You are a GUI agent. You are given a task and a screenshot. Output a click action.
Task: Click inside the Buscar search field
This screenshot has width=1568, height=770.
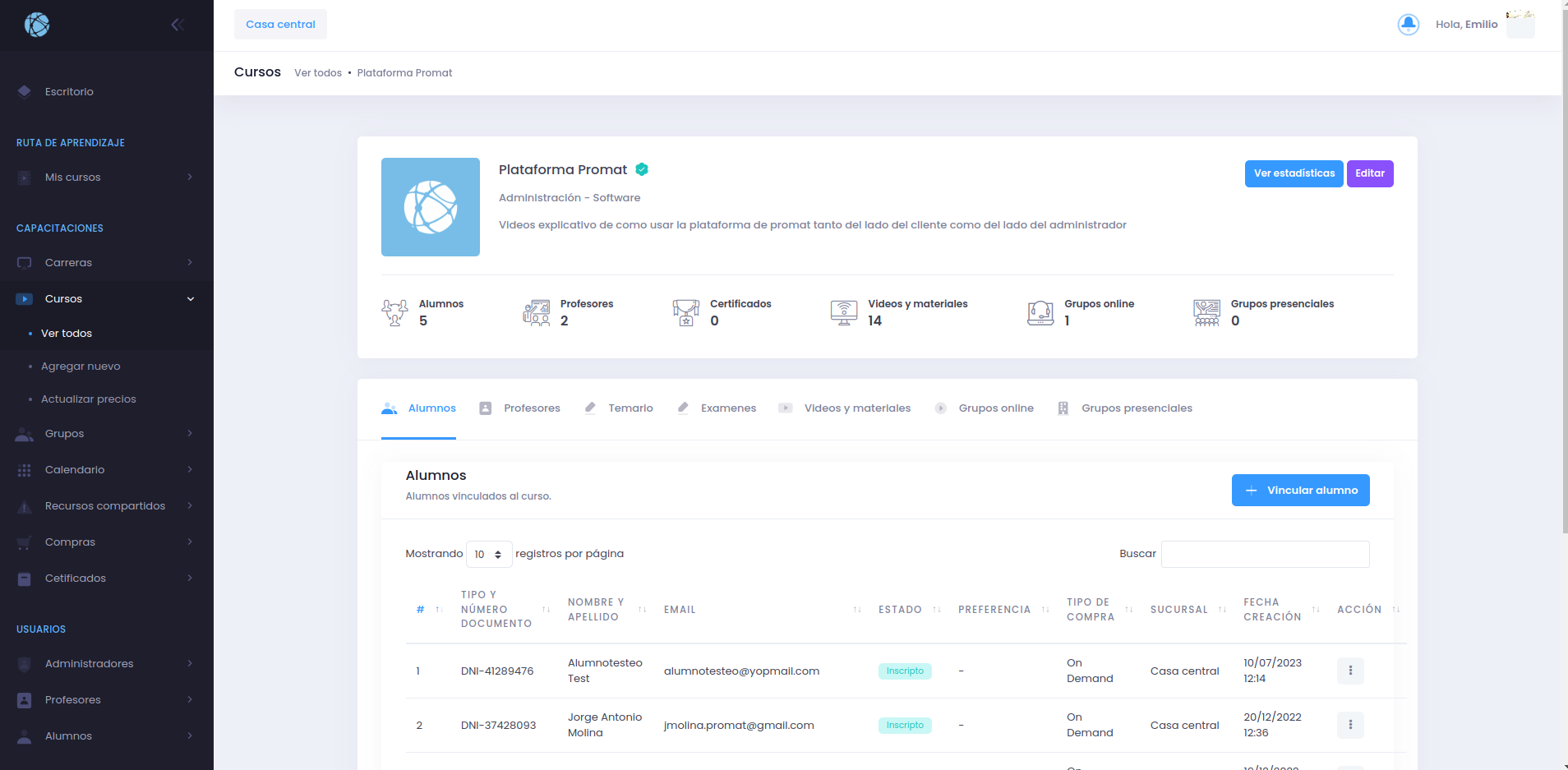point(1264,554)
